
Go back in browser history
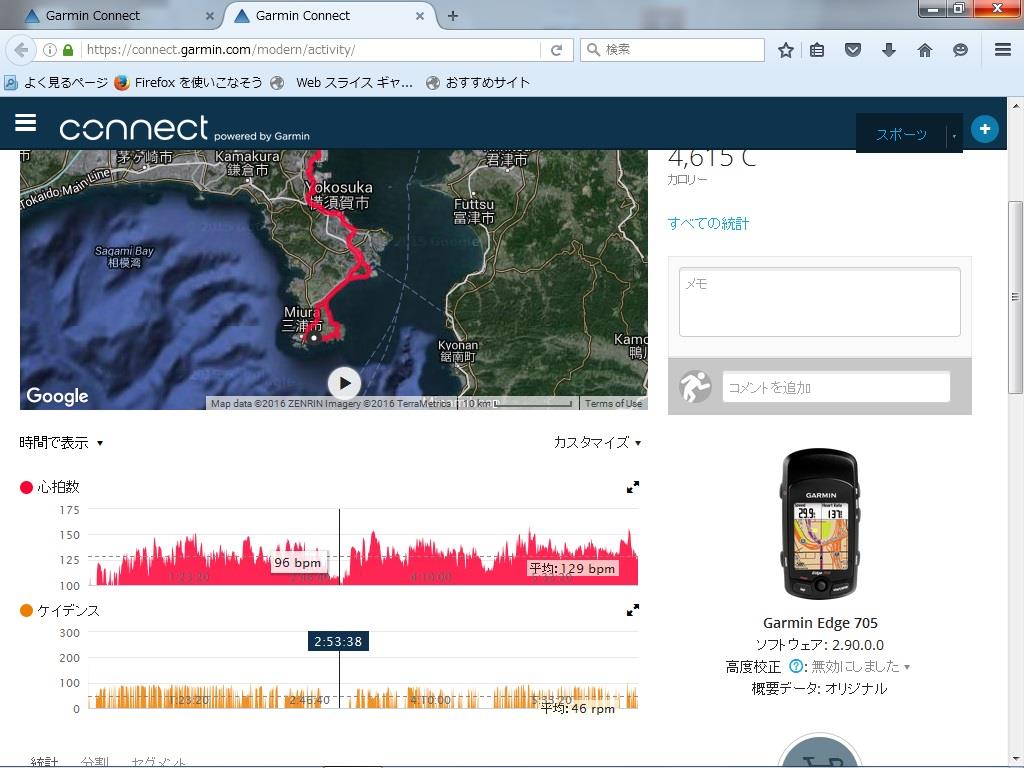22,50
